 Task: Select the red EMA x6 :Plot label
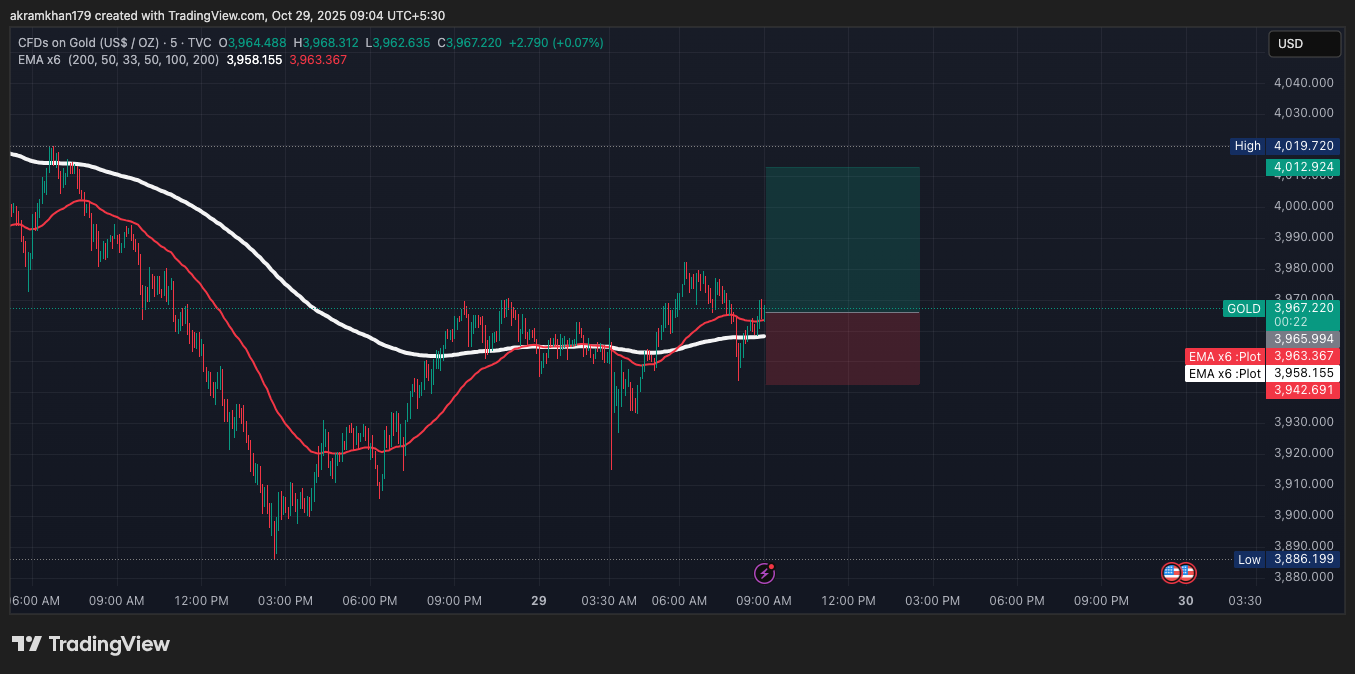pyautogui.click(x=1224, y=356)
